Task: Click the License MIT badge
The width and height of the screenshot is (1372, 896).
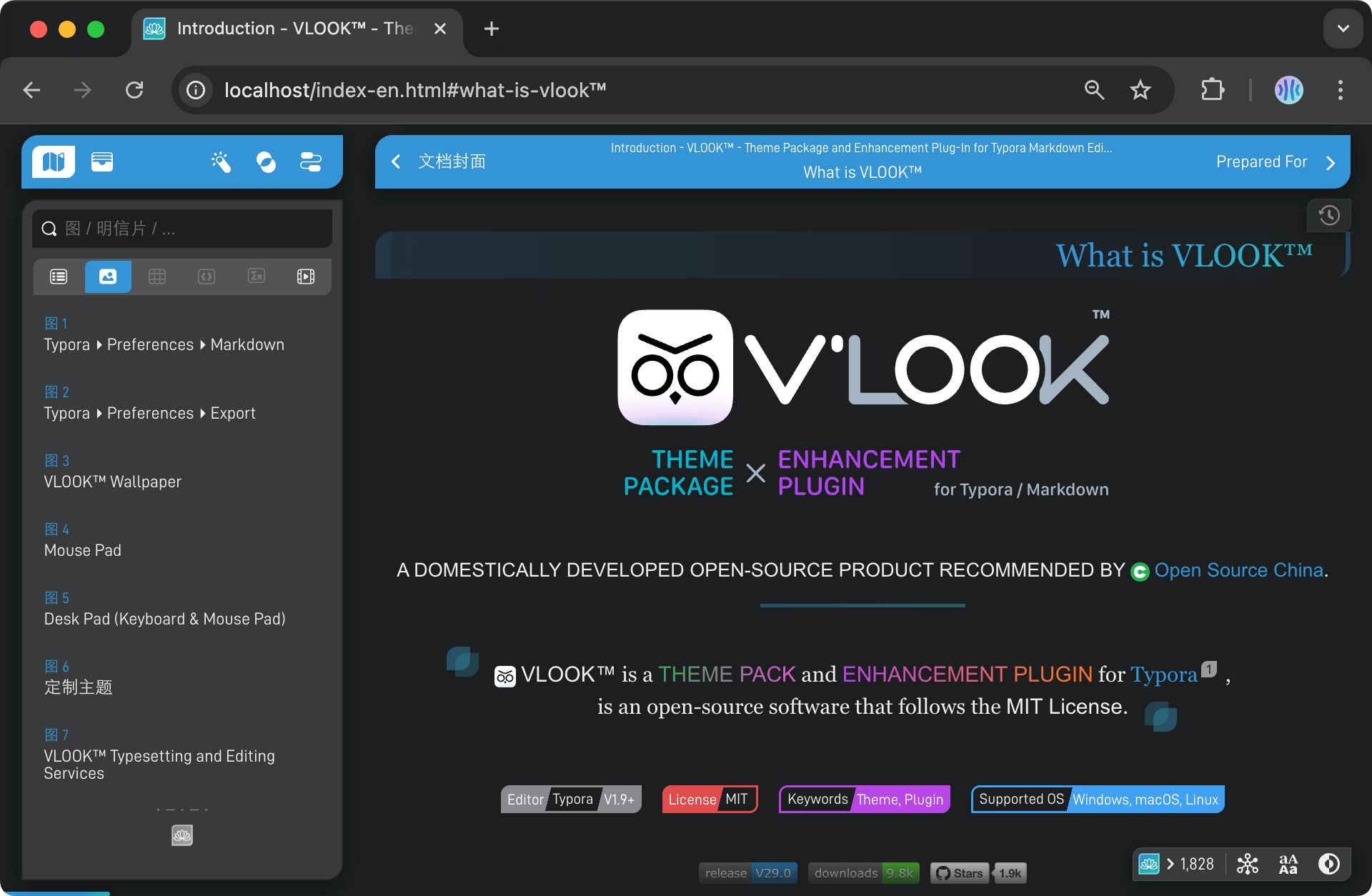Action: [710, 800]
